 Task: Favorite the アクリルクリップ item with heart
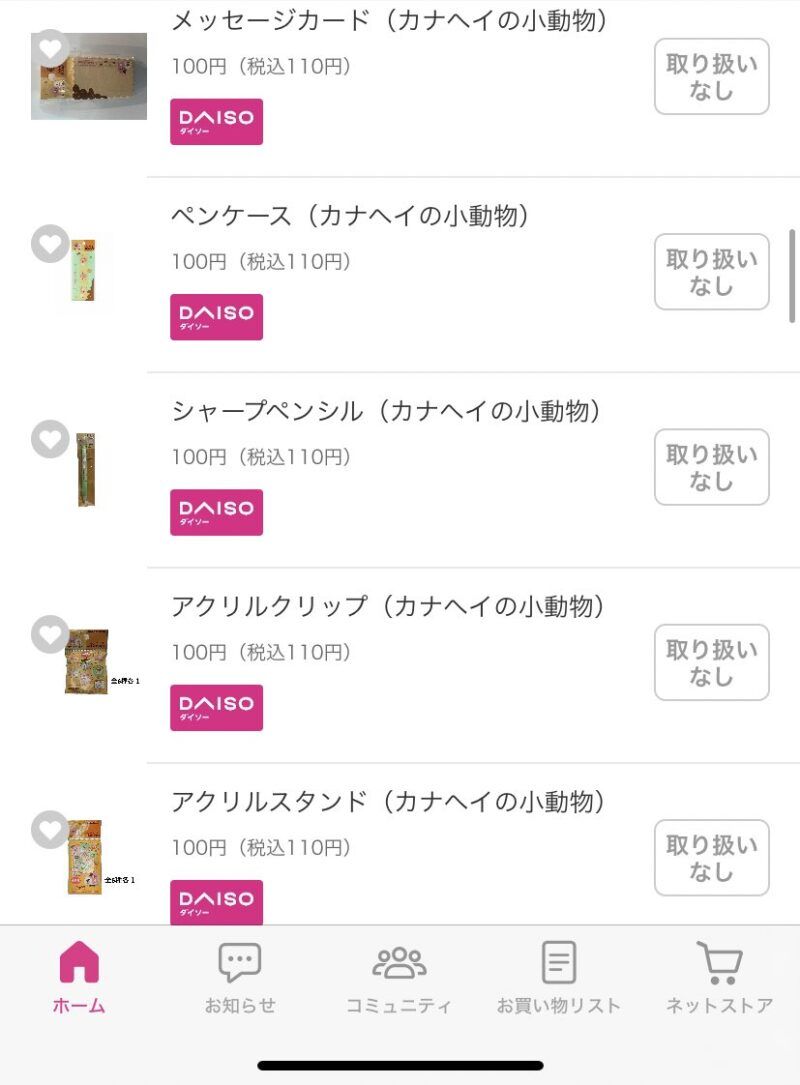(x=50, y=634)
